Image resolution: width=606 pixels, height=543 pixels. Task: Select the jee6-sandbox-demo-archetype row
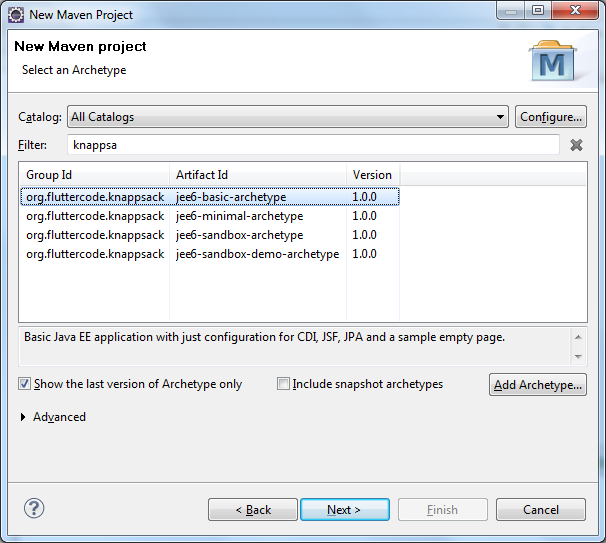point(210,254)
